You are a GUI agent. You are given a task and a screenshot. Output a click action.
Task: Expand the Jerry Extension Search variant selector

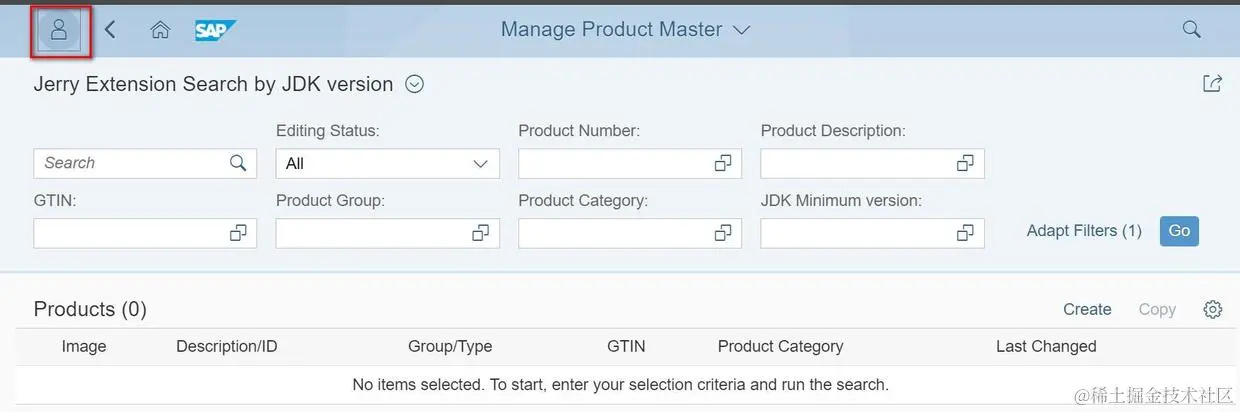415,85
